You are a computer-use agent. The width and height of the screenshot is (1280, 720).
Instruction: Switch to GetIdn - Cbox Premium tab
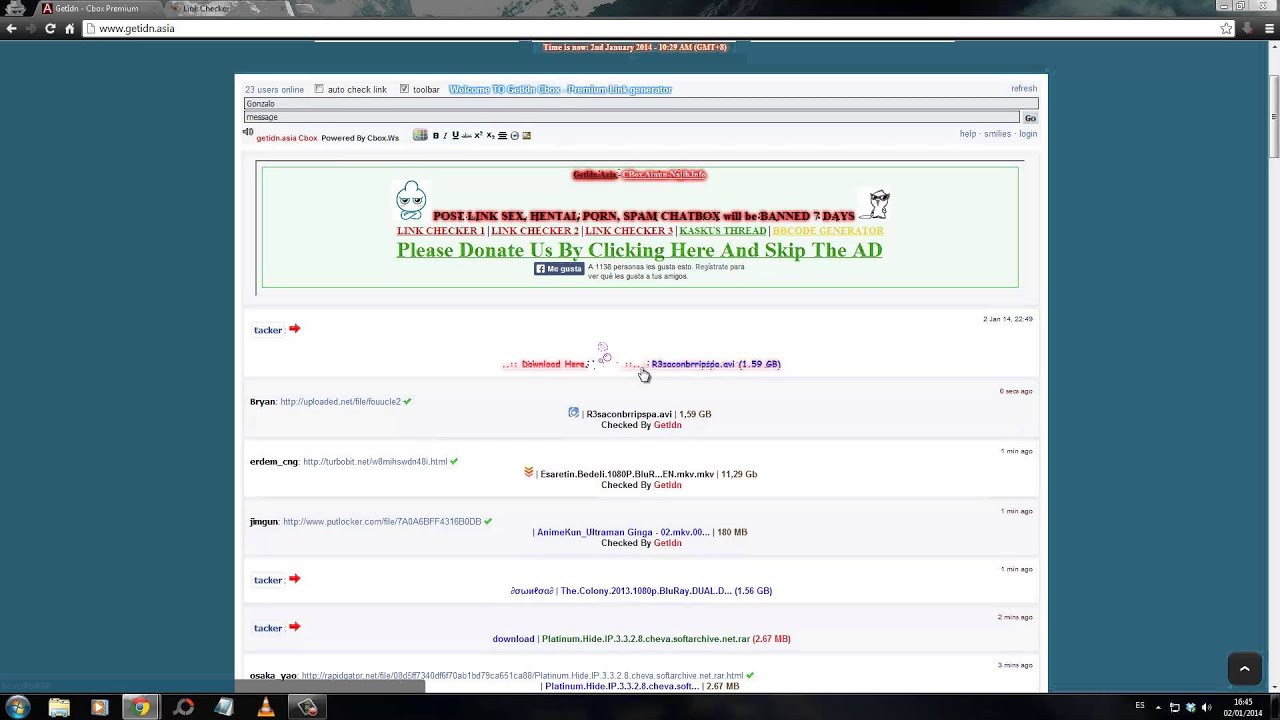(96, 8)
